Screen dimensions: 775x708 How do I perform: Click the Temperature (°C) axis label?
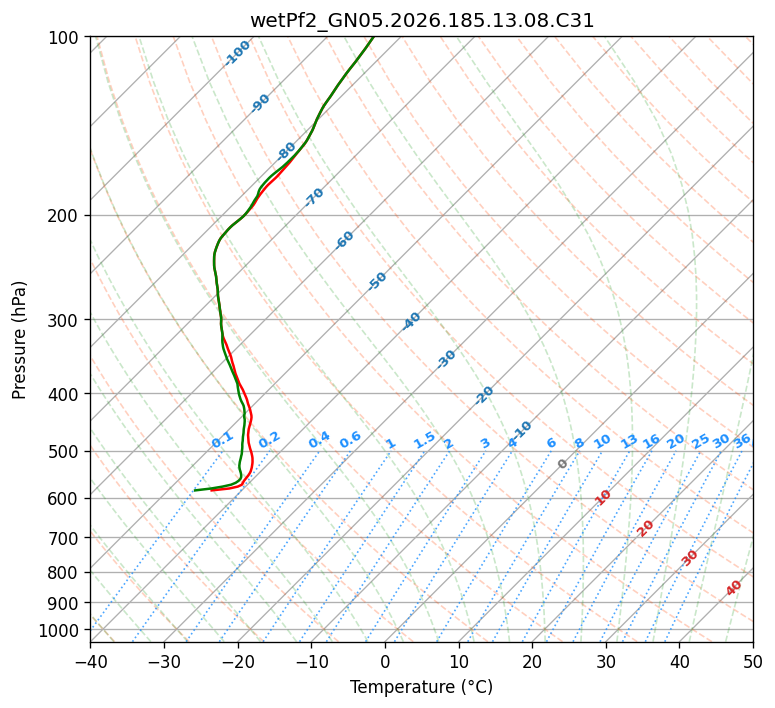[422, 687]
